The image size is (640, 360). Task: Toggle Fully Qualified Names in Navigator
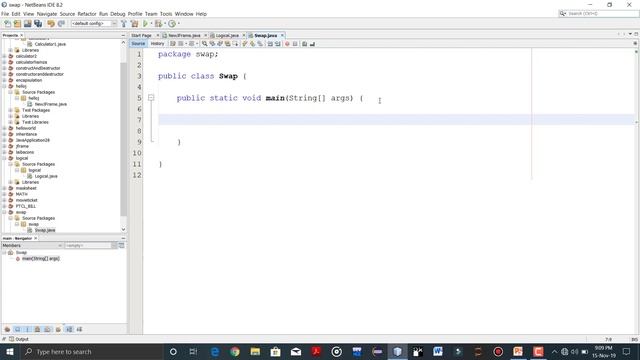pos(58,329)
